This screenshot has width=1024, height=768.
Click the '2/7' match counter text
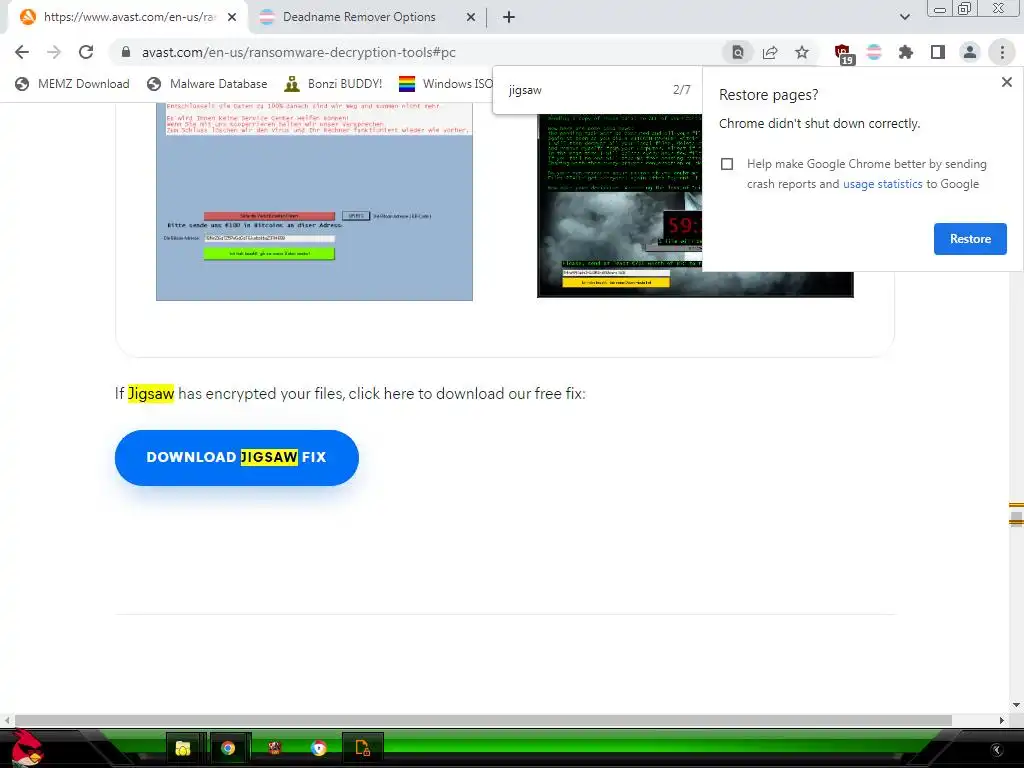(x=681, y=90)
